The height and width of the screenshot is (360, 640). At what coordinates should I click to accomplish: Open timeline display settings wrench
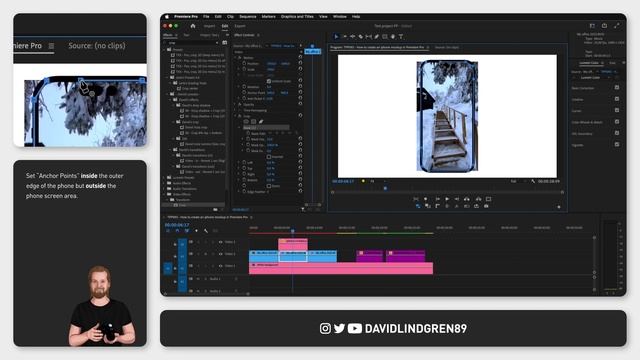(x=206, y=231)
